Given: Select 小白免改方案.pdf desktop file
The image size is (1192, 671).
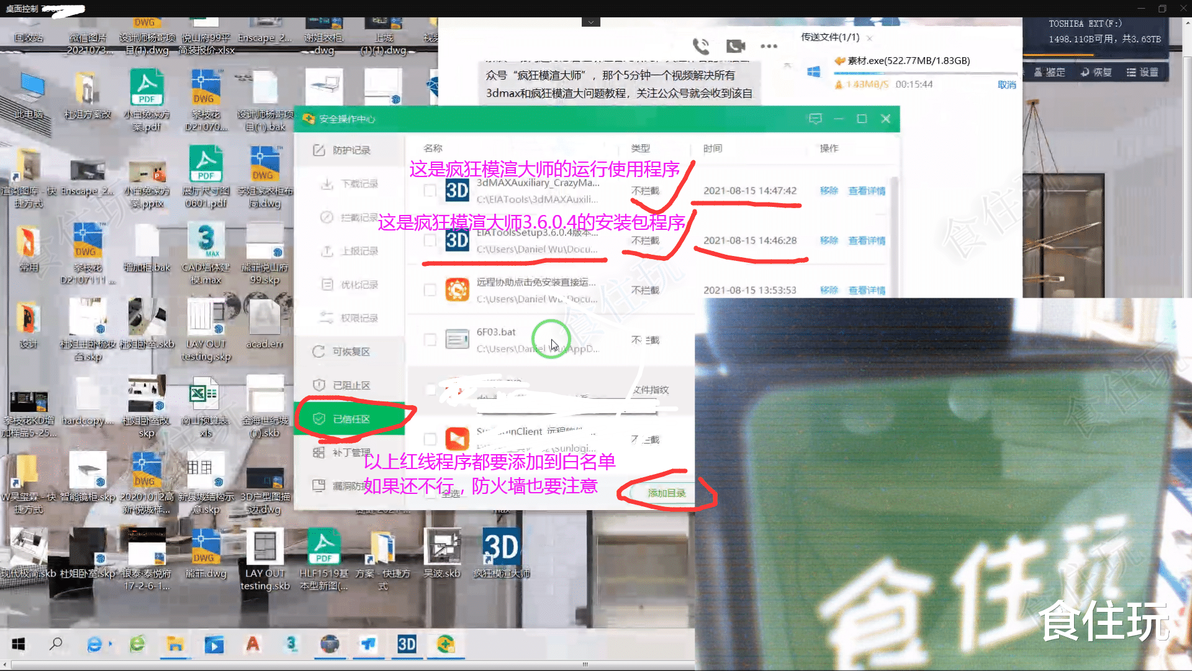Looking at the screenshot, I should 147,100.
